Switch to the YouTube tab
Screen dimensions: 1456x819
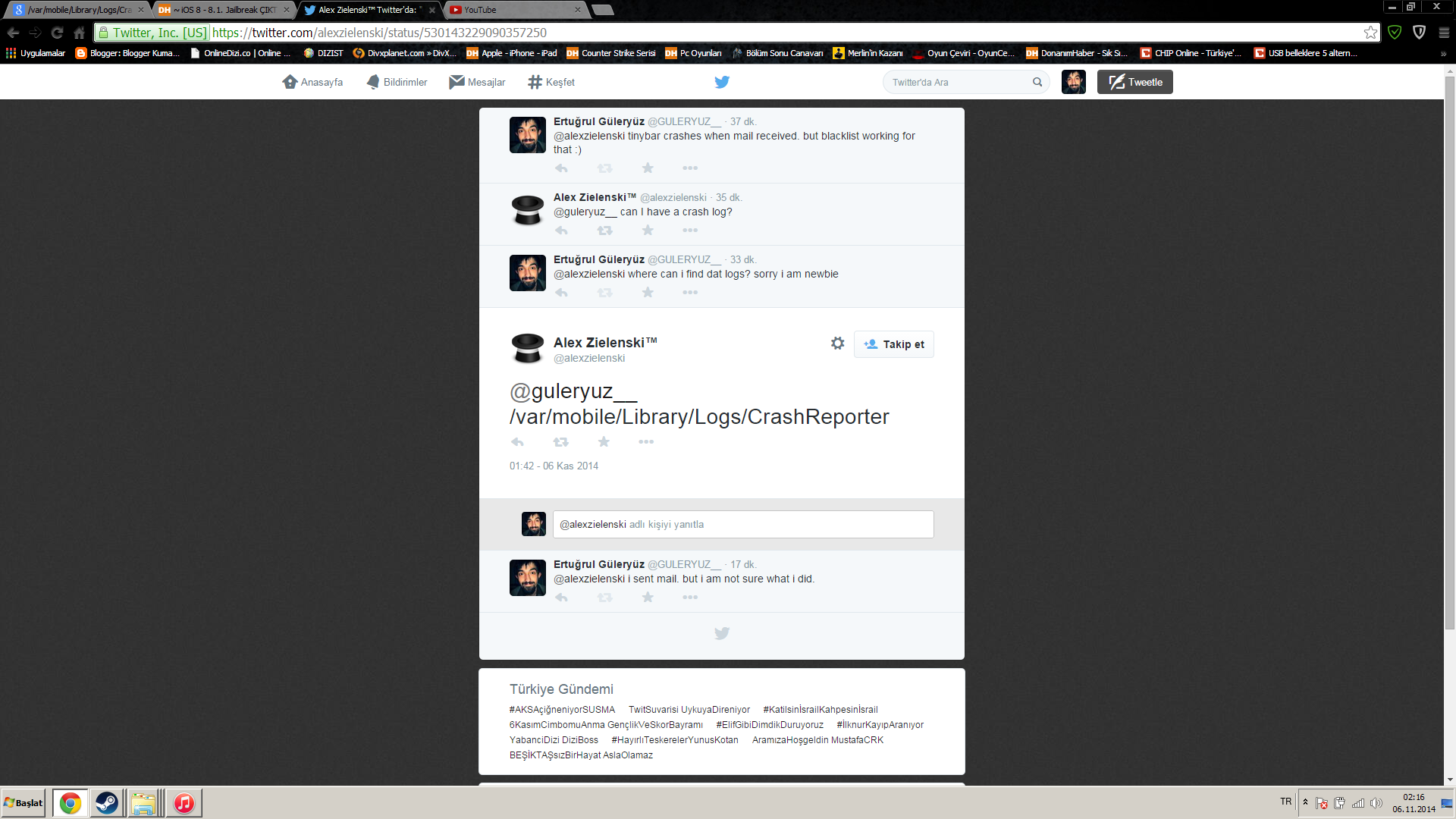[x=515, y=10]
